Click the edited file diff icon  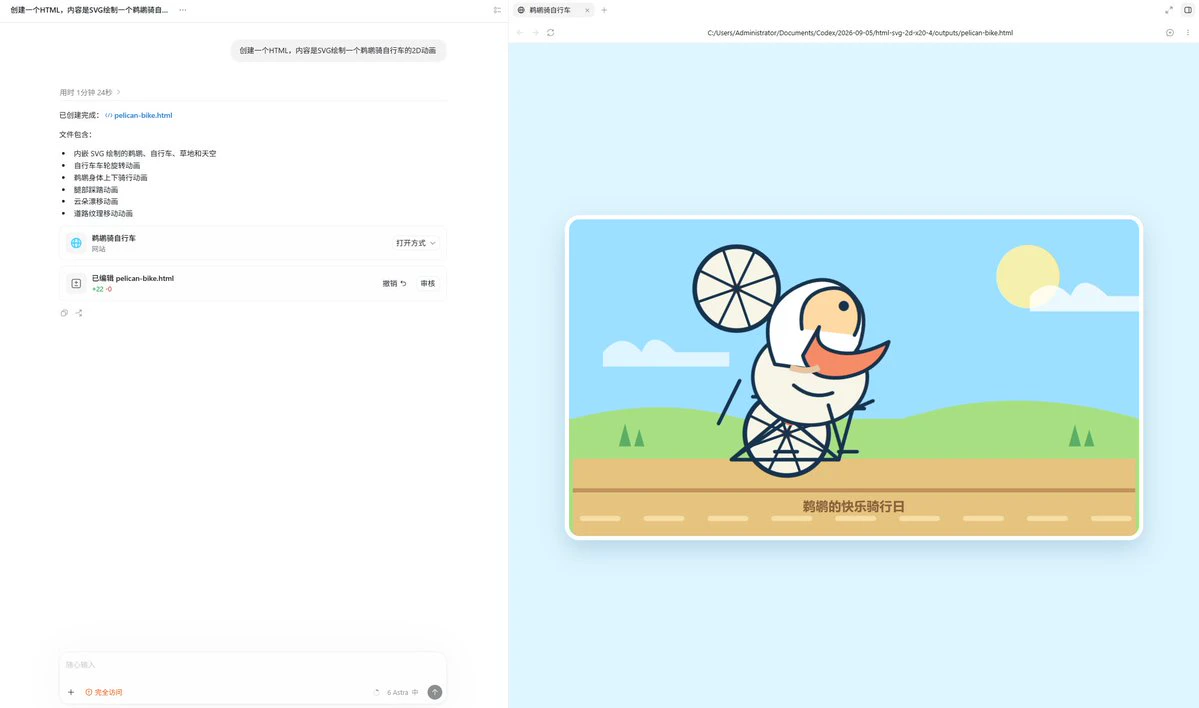(x=76, y=284)
